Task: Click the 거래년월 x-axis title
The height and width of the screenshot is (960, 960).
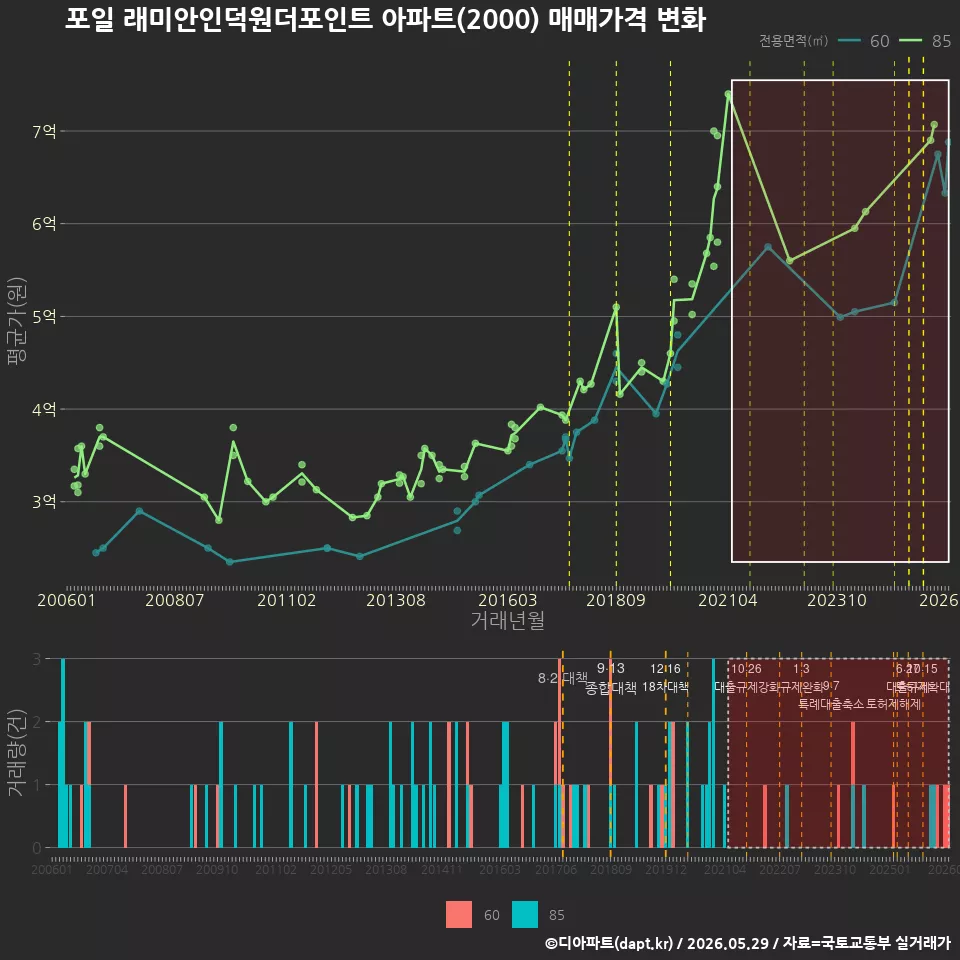Action: [x=508, y=620]
